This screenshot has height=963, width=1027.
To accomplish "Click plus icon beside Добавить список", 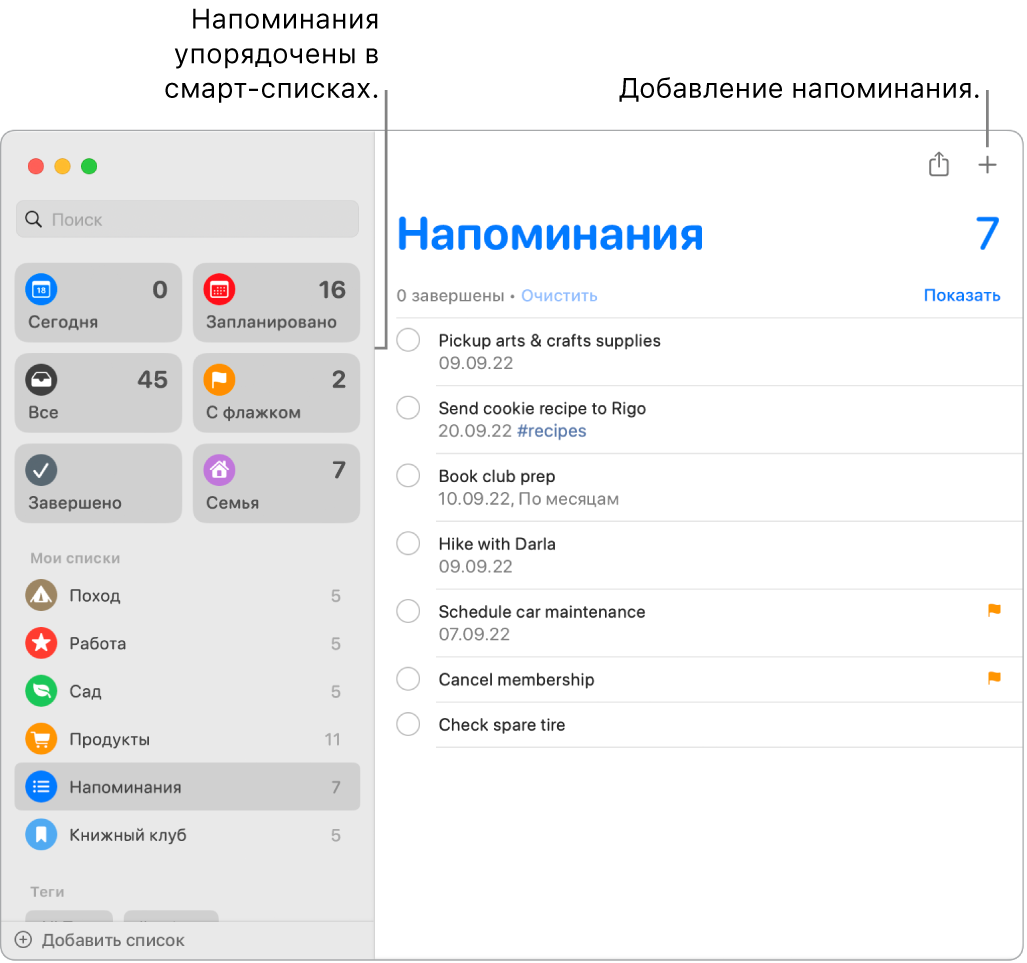I will click(23, 939).
